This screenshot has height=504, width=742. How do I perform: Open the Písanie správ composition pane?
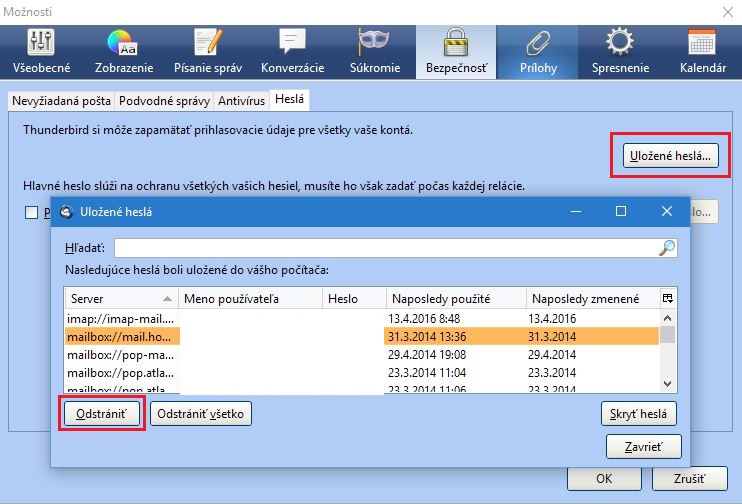[208, 52]
